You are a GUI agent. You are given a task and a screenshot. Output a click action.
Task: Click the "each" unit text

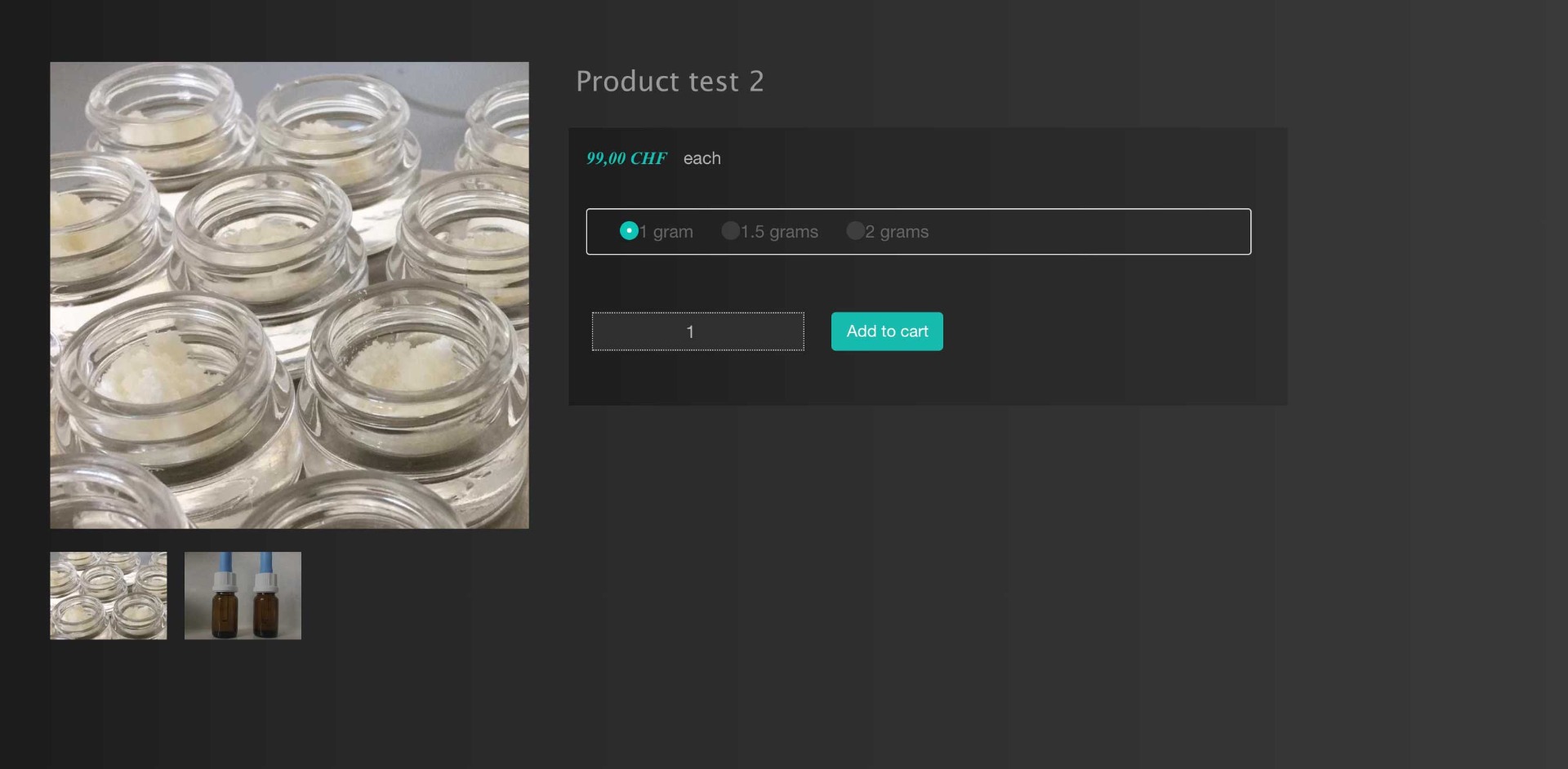pyautogui.click(x=702, y=158)
